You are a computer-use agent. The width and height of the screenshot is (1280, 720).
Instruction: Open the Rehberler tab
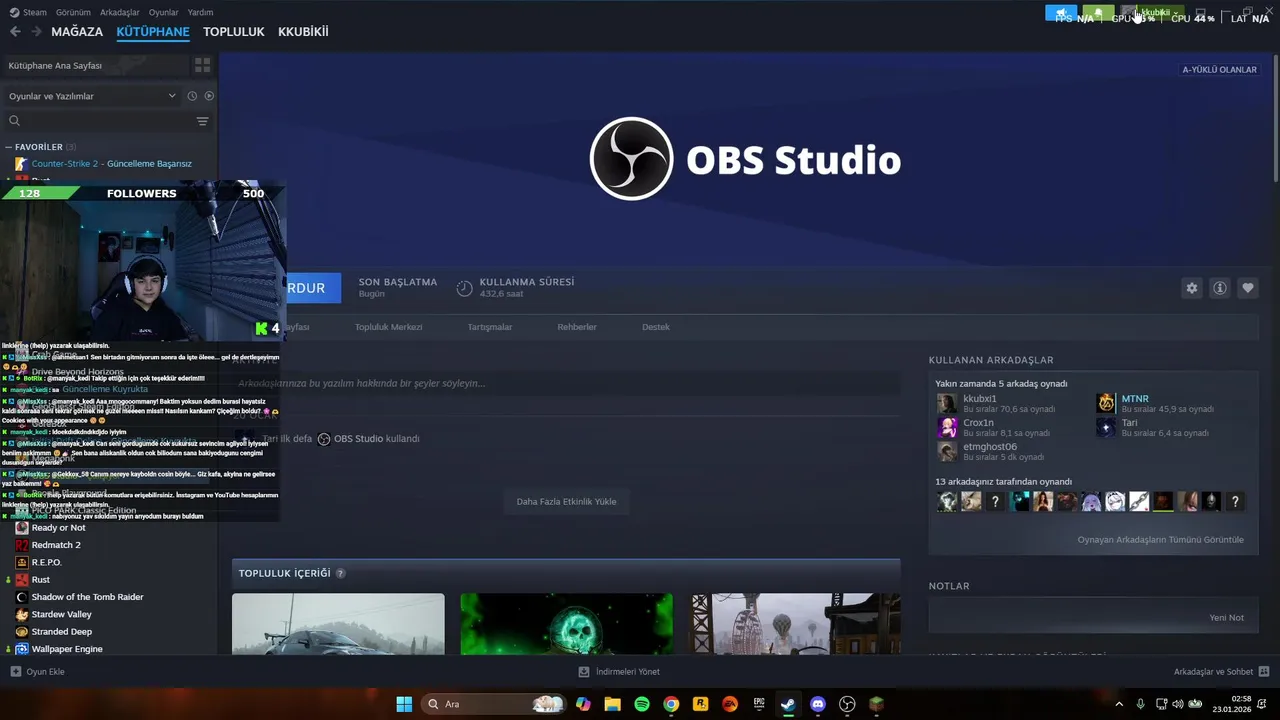[577, 327]
